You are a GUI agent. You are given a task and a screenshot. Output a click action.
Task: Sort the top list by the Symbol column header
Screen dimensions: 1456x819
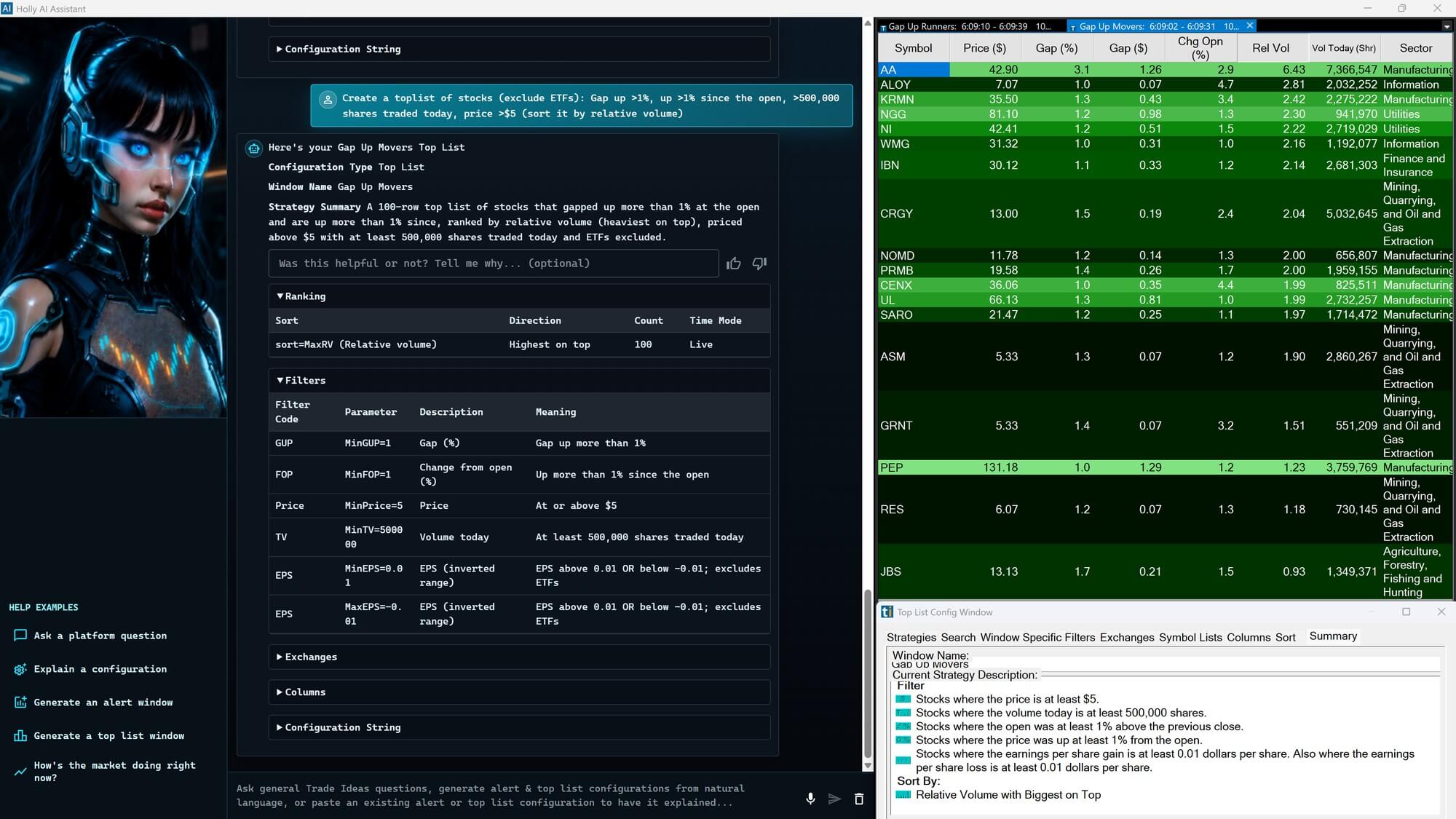(913, 48)
